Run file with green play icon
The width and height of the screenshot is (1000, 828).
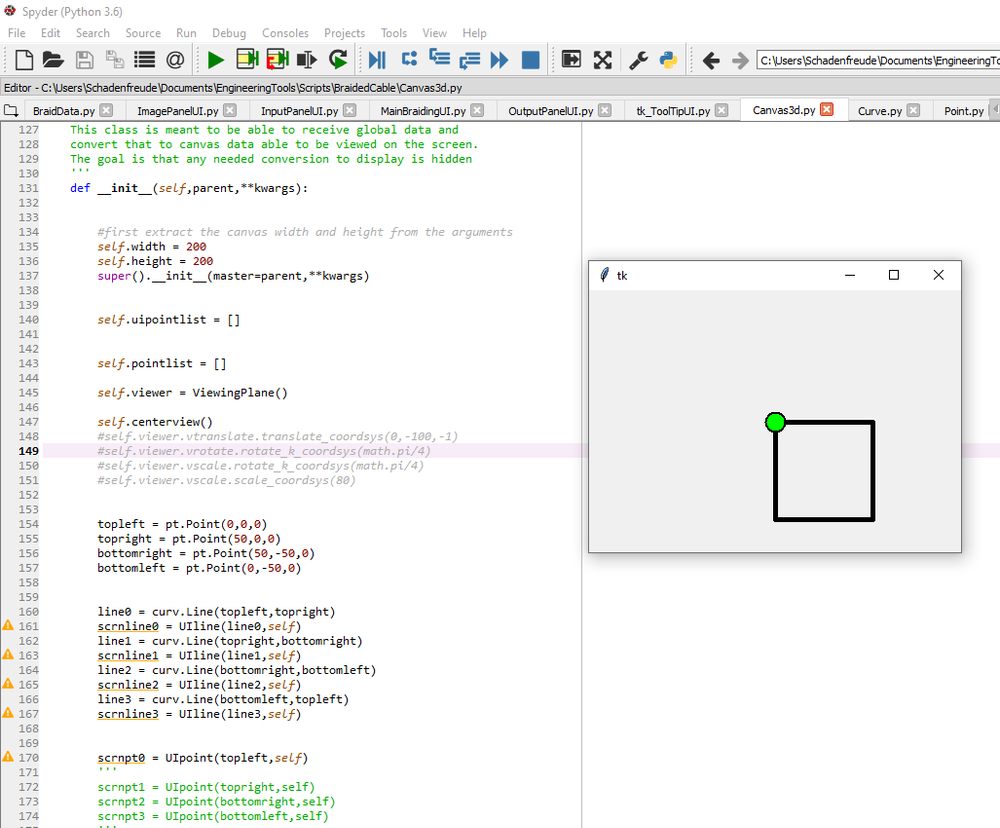click(216, 60)
